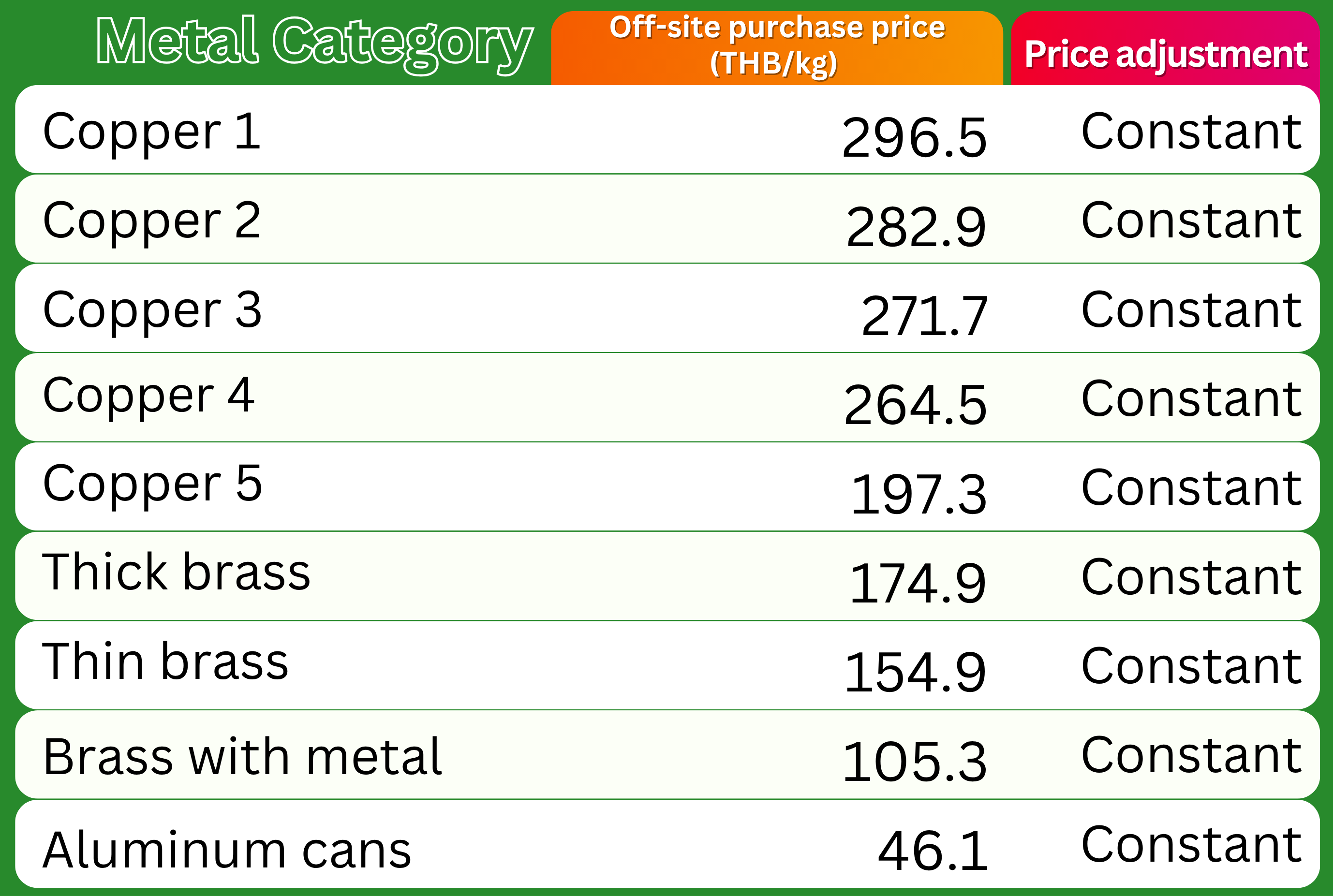
Task: Select the Copper 3 row label
Action: (152, 312)
